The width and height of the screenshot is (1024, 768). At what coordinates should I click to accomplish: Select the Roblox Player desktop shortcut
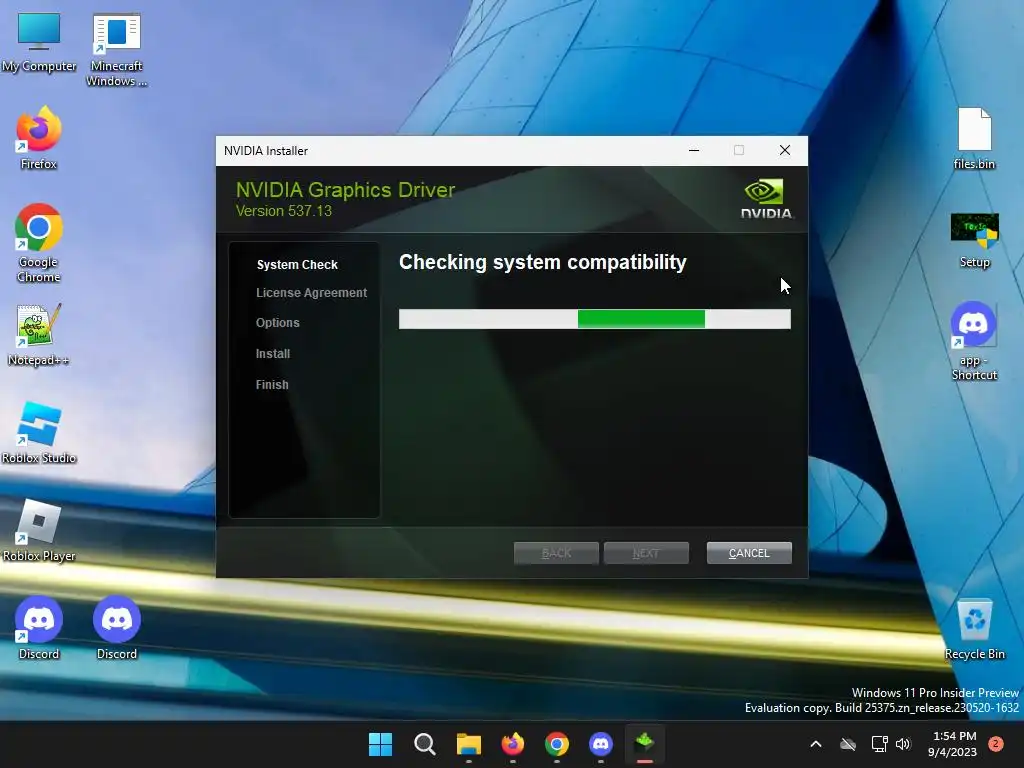point(39,530)
